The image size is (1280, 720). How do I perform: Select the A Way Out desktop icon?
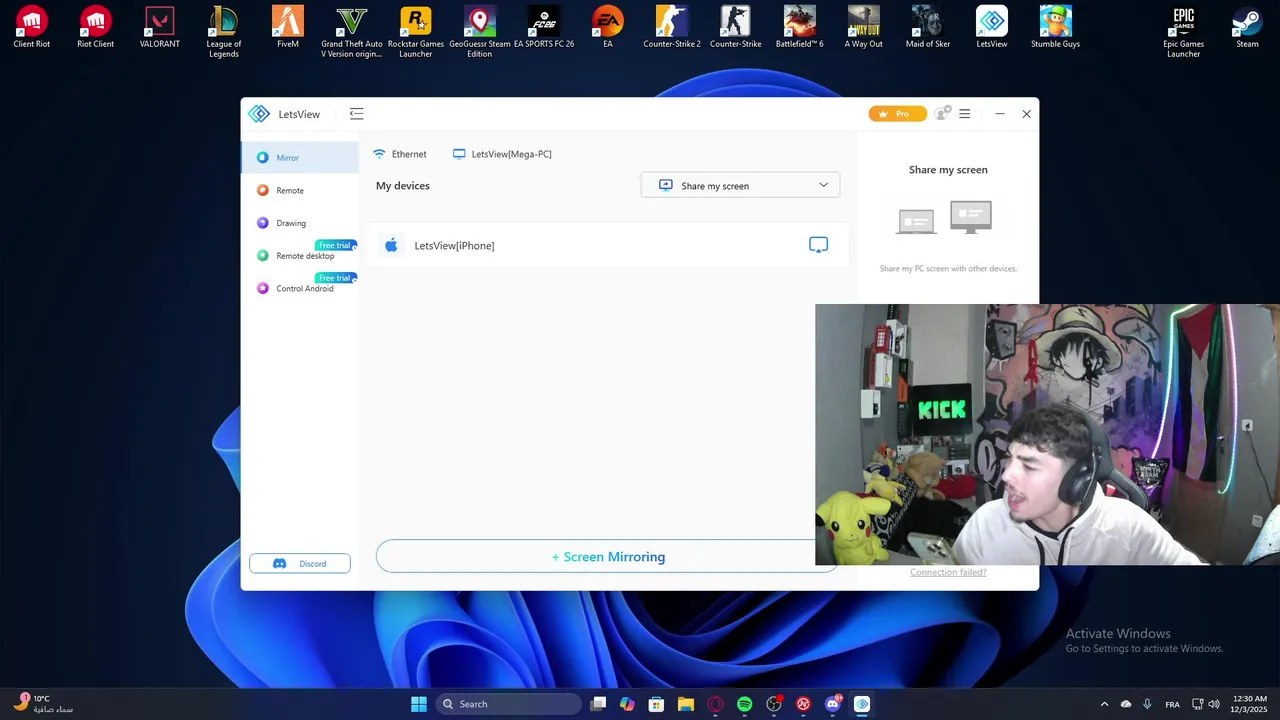864,28
